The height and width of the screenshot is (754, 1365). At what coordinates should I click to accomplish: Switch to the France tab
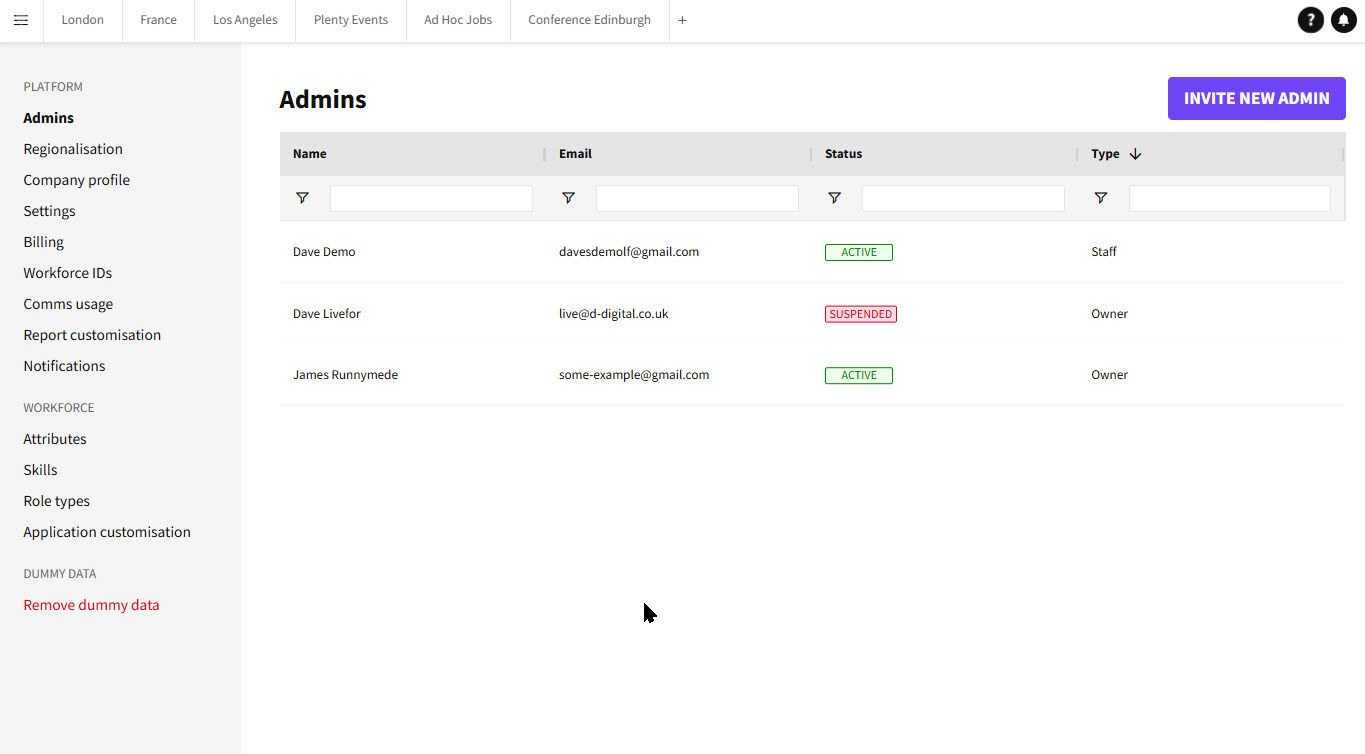pyautogui.click(x=159, y=20)
